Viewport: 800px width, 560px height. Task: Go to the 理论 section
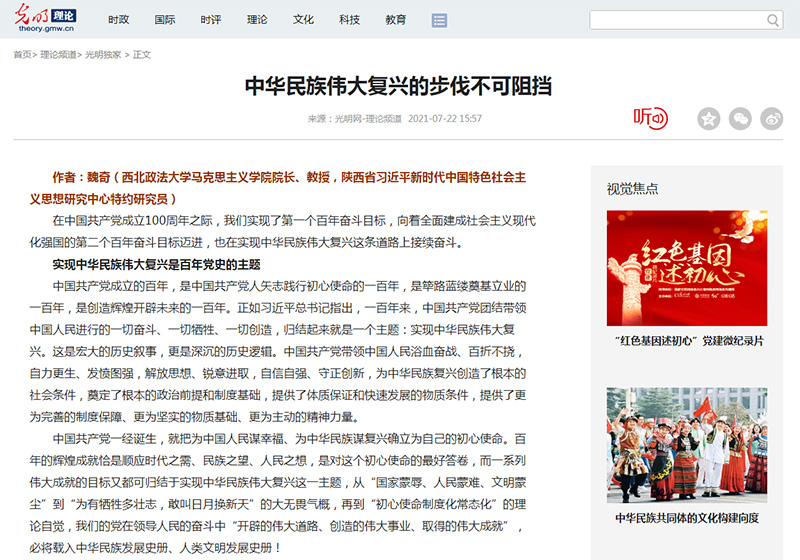[257, 20]
